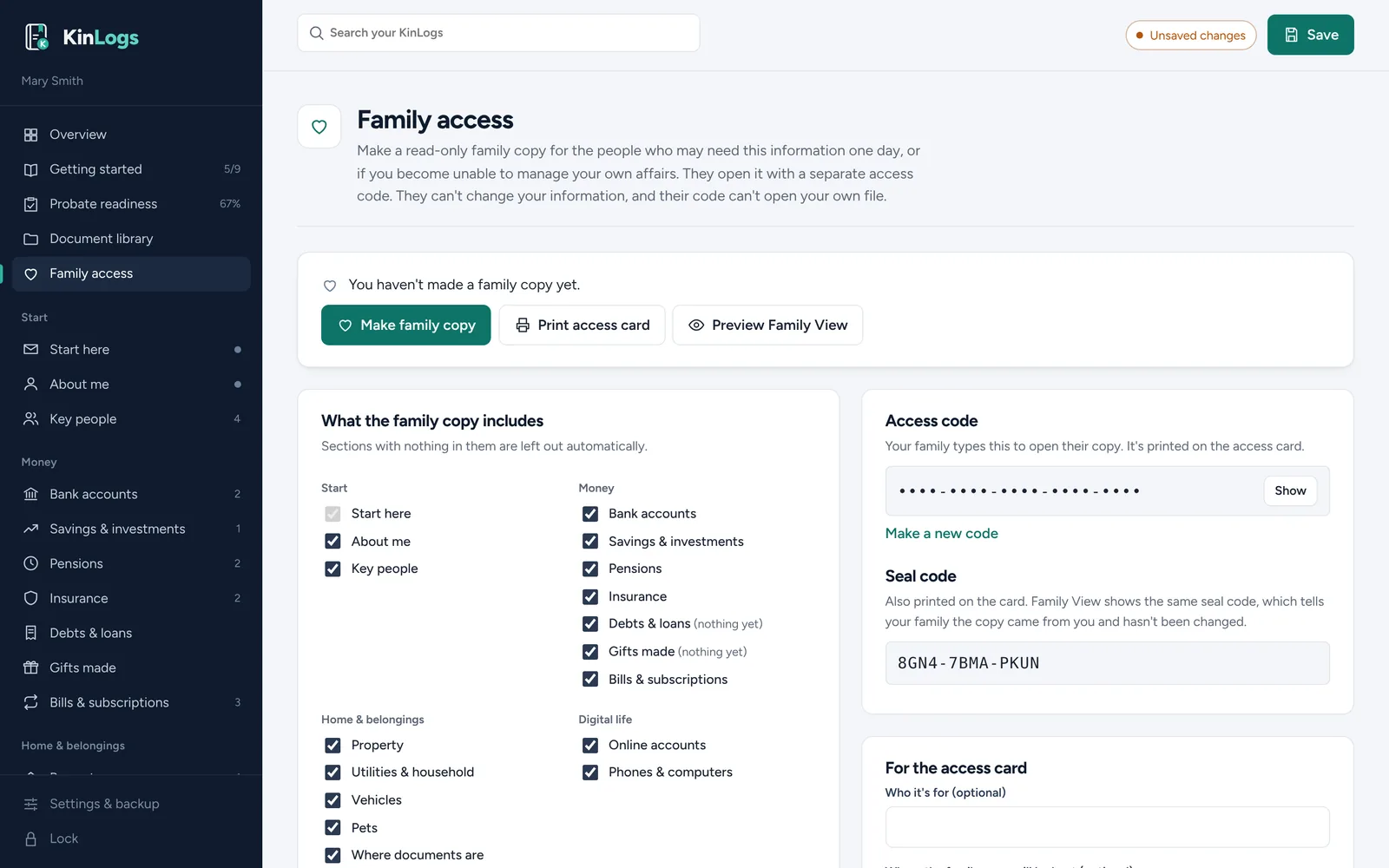The height and width of the screenshot is (868, 1389).
Task: Click the Debts & loans receipt icon
Action: [31, 634]
